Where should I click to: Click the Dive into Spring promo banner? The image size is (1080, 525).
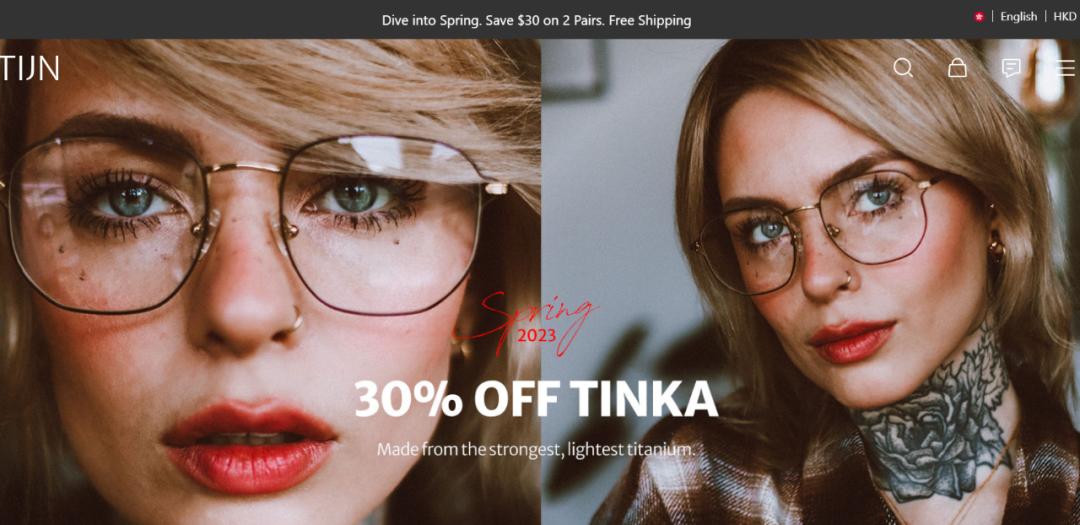point(537,20)
